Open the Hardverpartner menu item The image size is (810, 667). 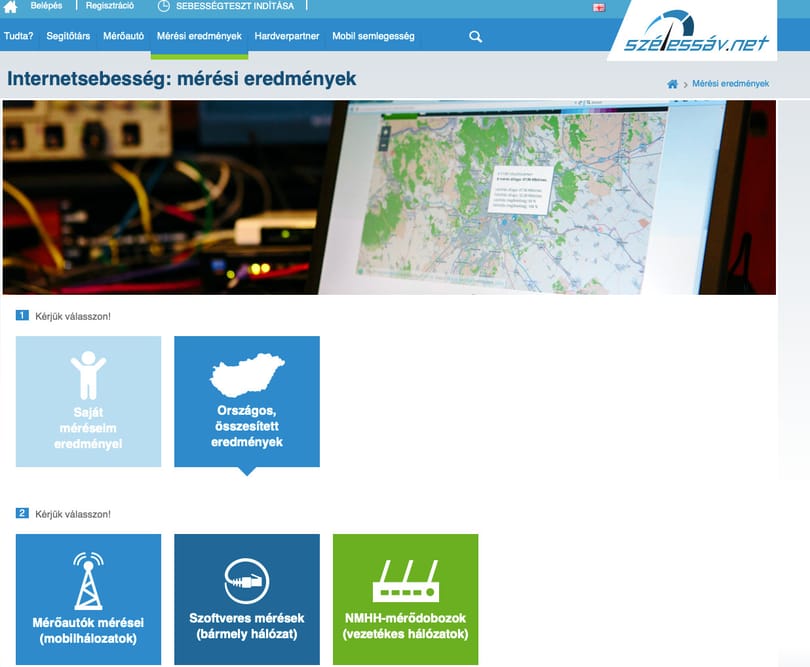pyautogui.click(x=287, y=36)
